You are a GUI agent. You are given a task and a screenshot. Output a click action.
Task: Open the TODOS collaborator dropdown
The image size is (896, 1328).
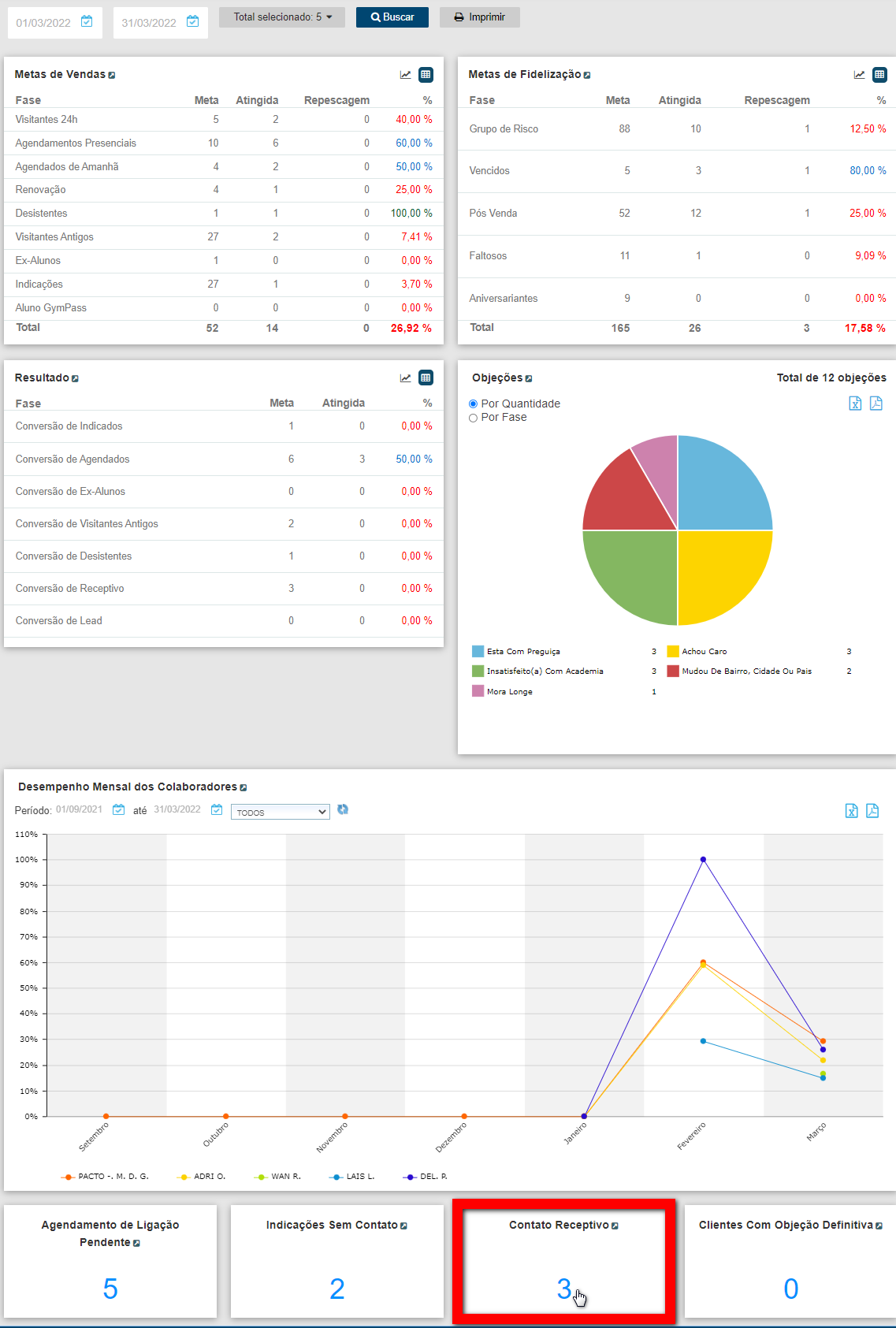(x=280, y=812)
